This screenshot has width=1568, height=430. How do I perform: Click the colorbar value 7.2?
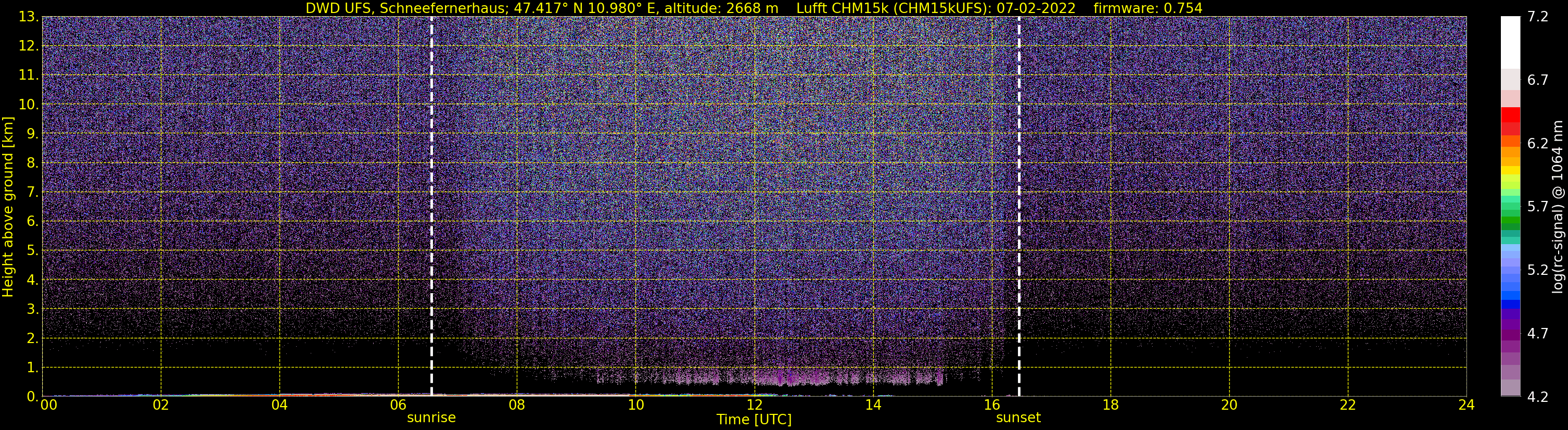tap(1538, 17)
